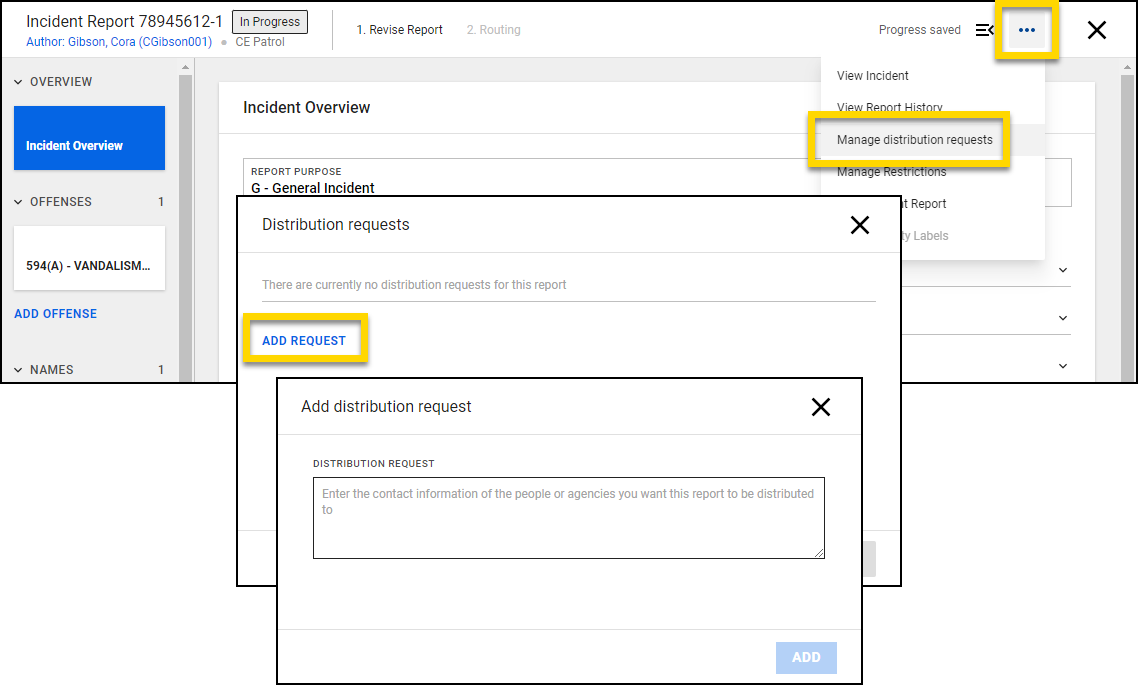Click the list collapse icon beside Progress saved

(985, 29)
